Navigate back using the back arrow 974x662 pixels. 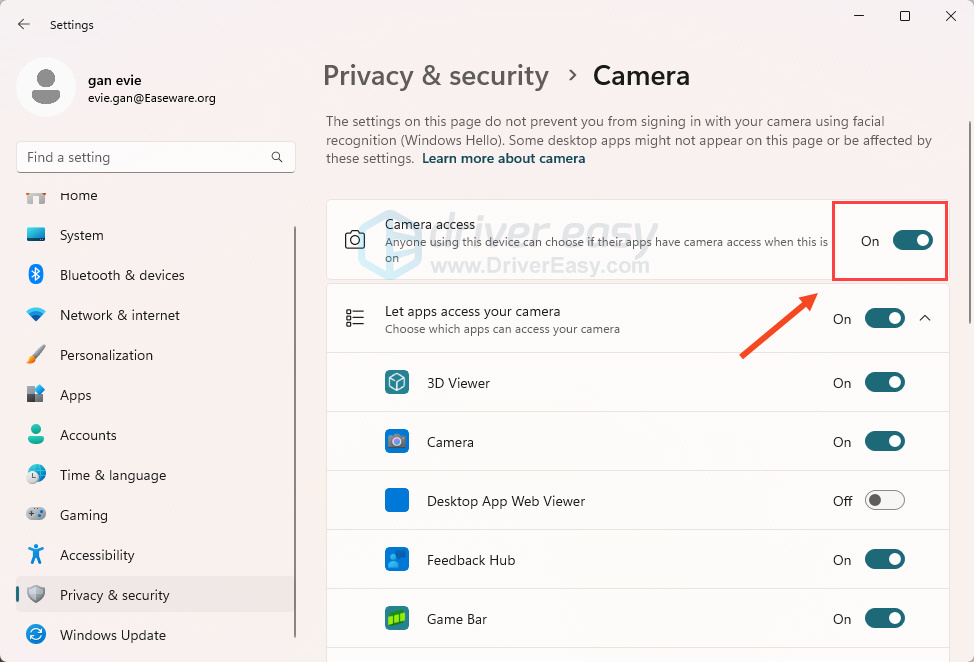tap(23, 24)
